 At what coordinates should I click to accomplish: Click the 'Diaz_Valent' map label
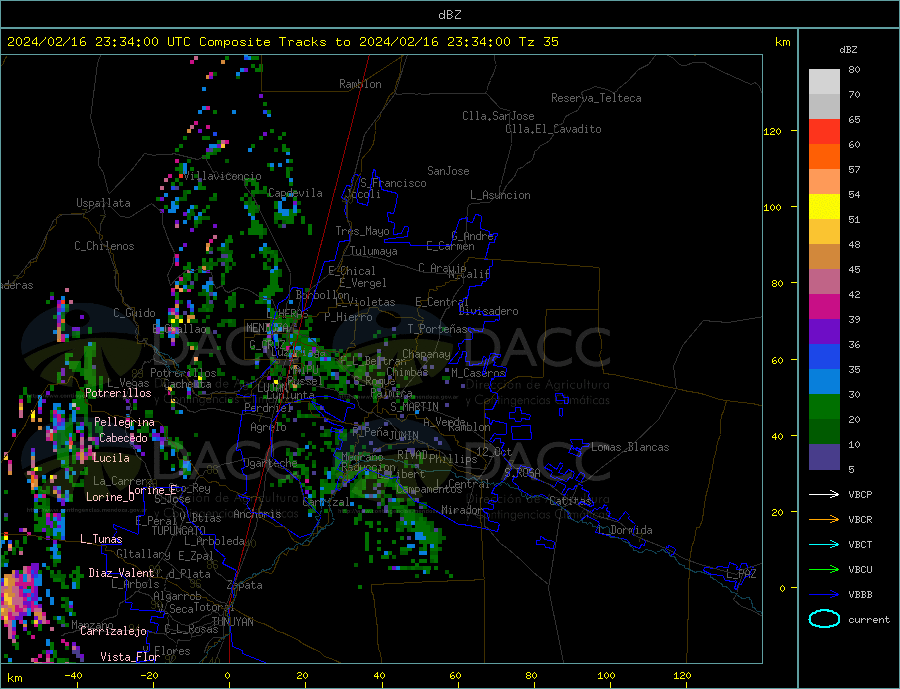tap(121, 573)
